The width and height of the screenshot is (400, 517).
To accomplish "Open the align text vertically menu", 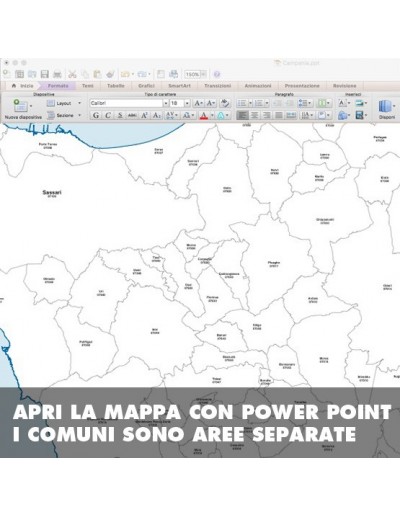I will point(324,115).
